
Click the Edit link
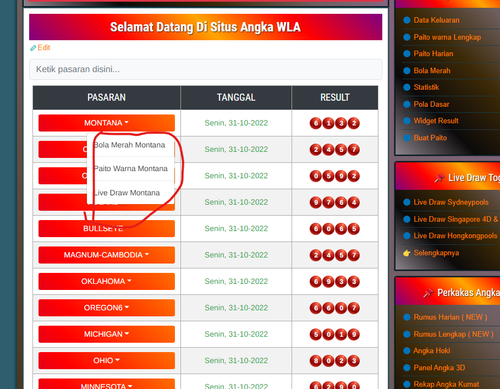[44, 48]
